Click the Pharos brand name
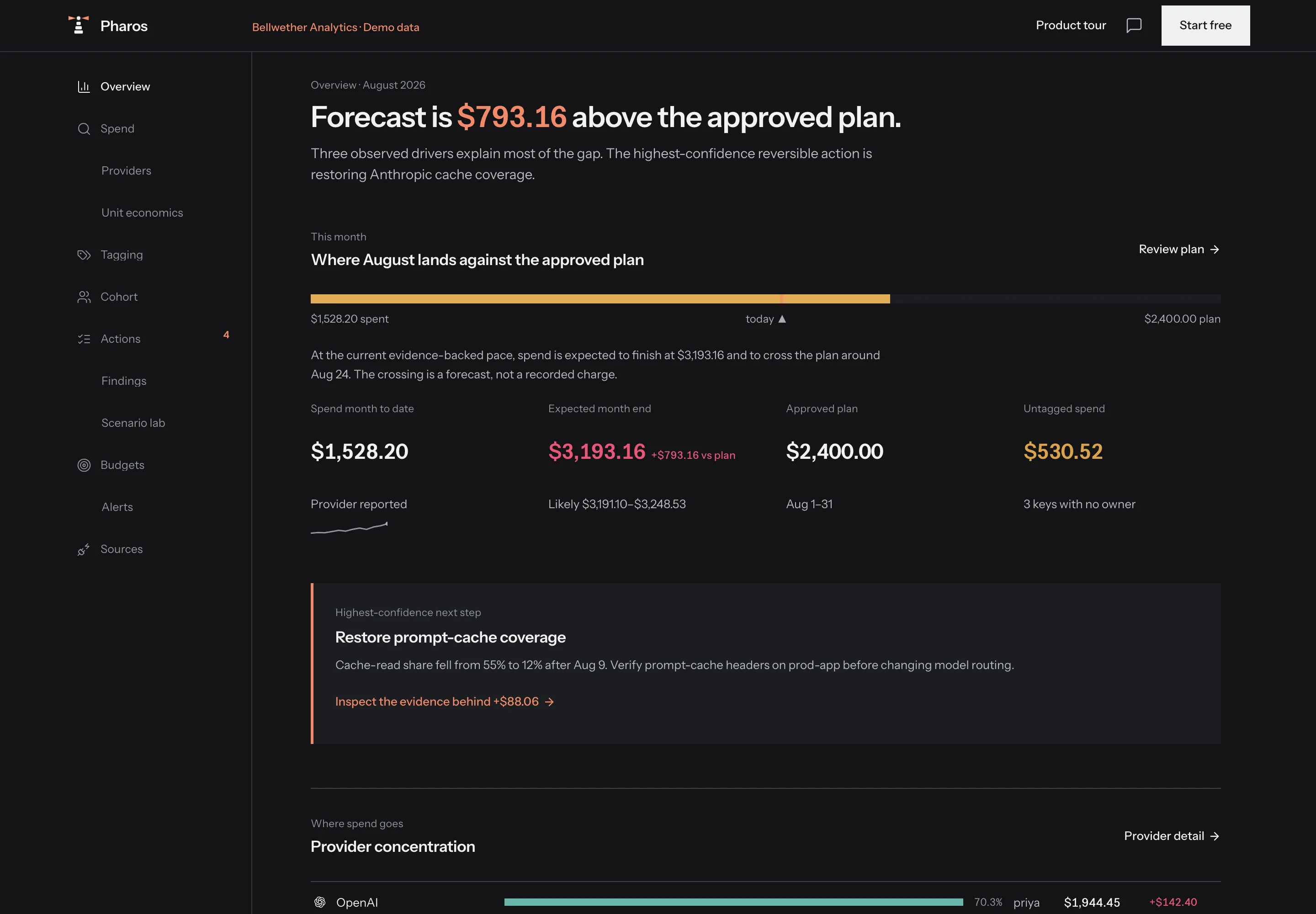 click(x=124, y=26)
